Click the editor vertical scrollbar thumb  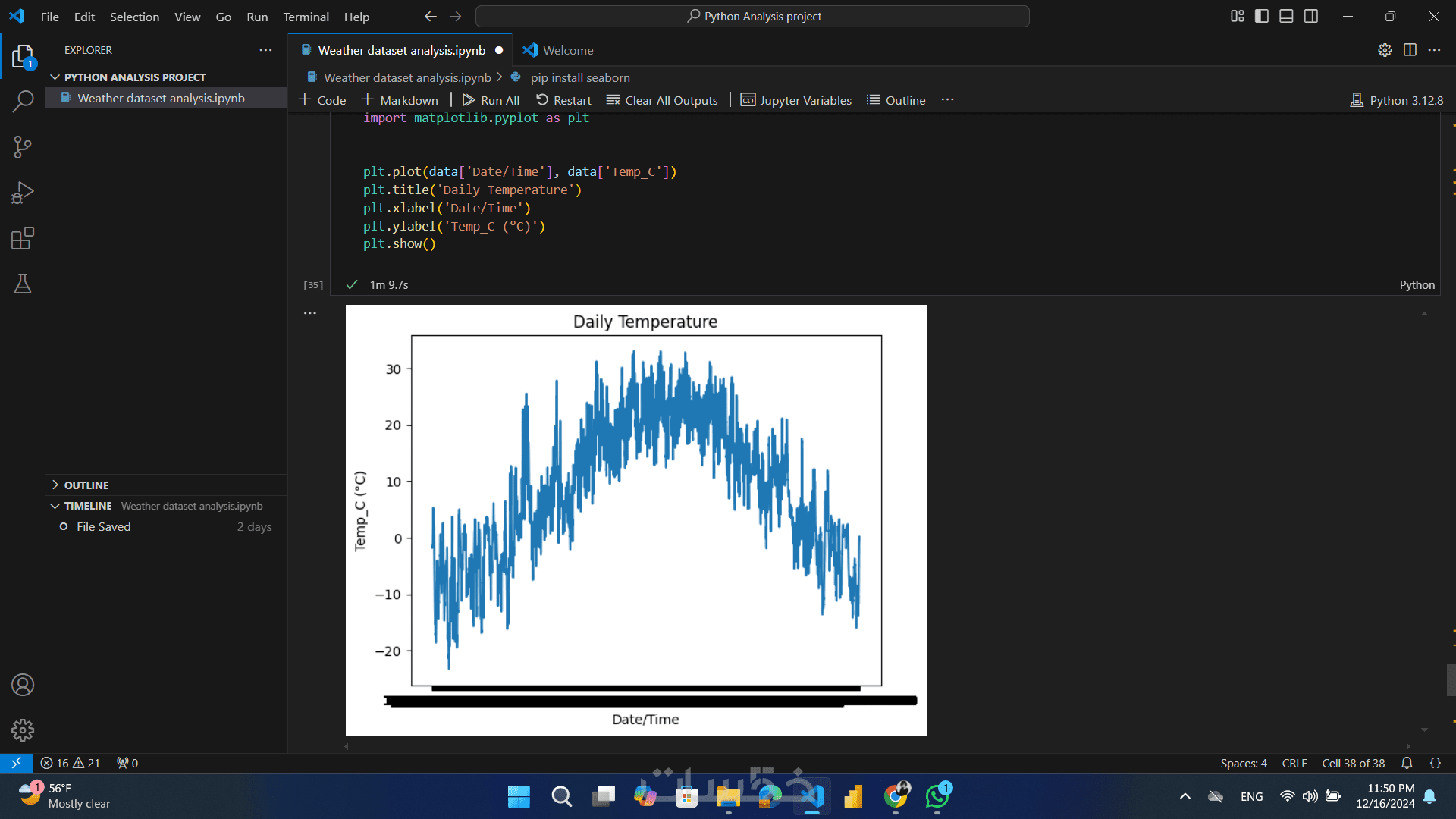(x=1451, y=679)
